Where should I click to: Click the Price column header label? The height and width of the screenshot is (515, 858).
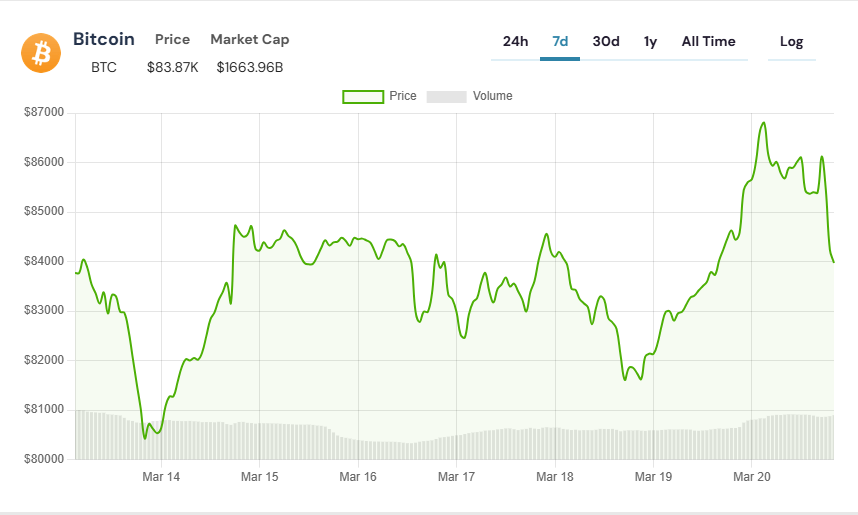[172, 39]
